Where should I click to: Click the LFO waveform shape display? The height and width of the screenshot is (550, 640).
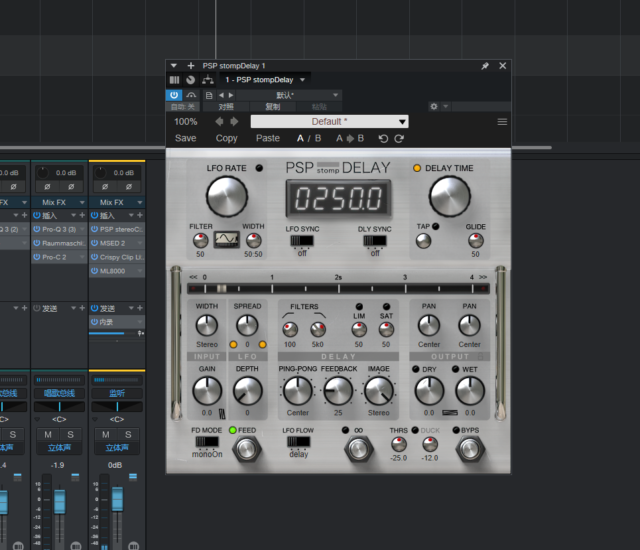tap(228, 240)
